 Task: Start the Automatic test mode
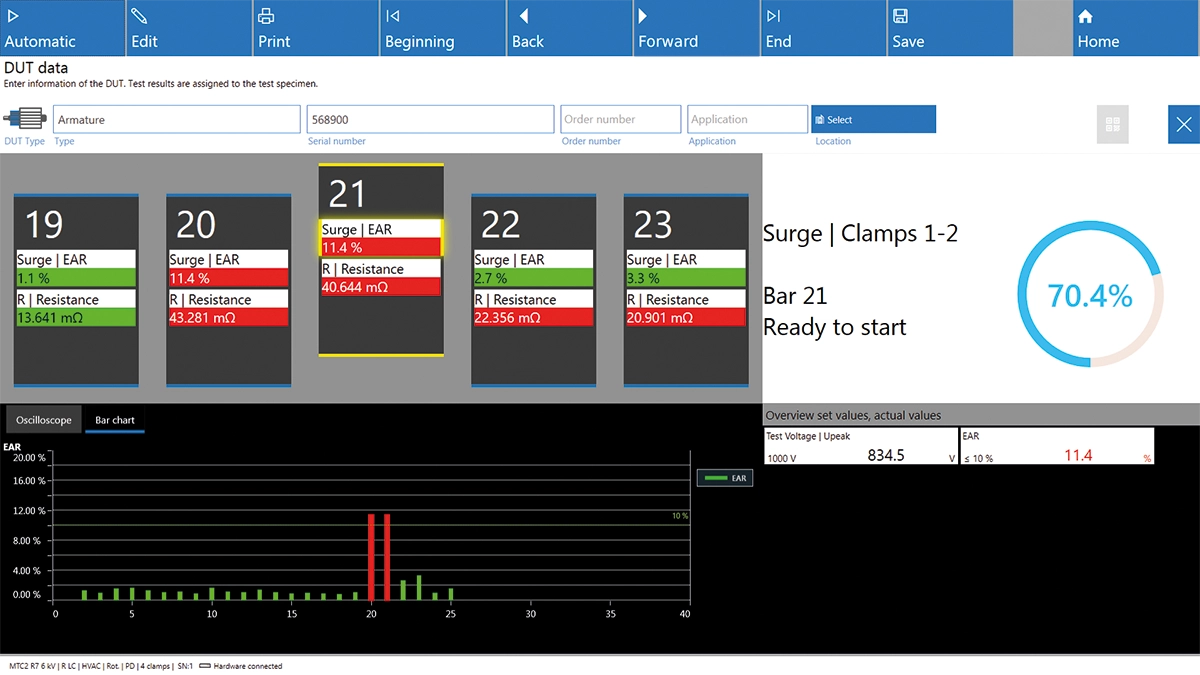(62, 28)
